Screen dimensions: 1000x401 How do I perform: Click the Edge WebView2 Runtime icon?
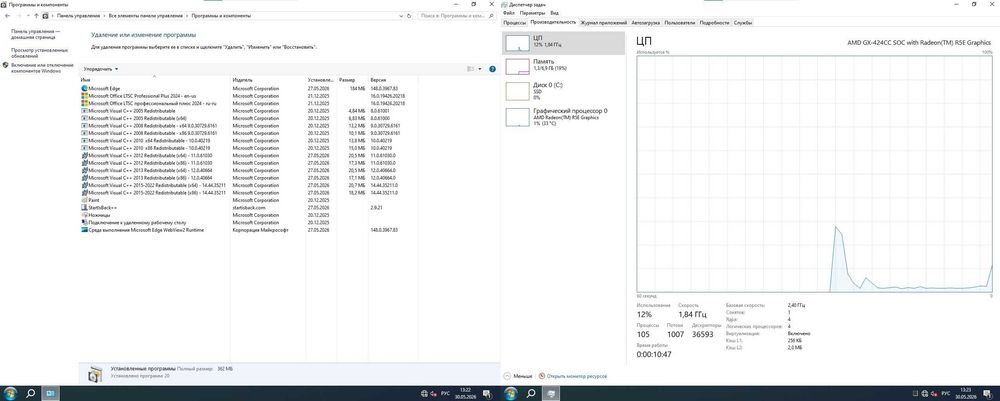click(x=85, y=230)
